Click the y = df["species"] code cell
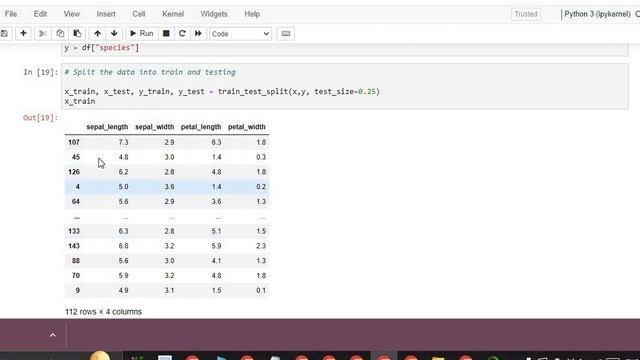The width and height of the screenshot is (640, 360). click(x=345, y=49)
